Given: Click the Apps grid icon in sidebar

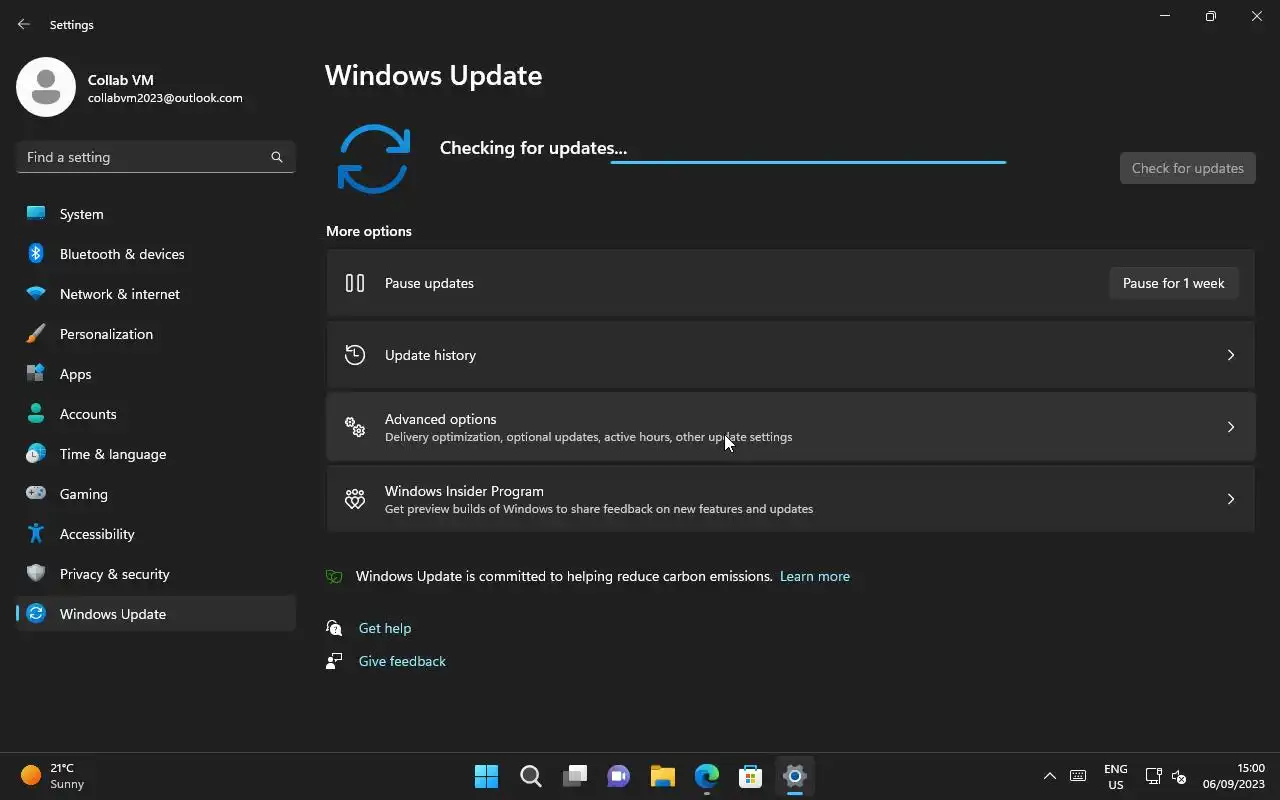Looking at the screenshot, I should (x=36, y=373).
